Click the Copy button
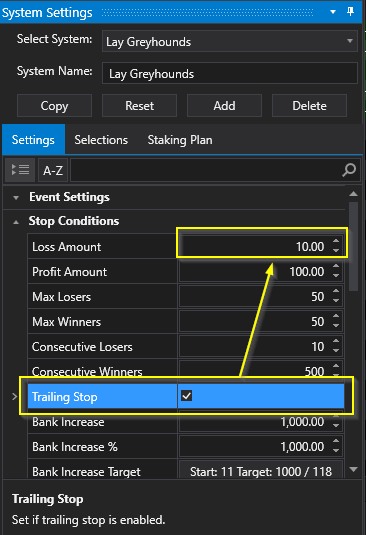Screen dimensions: 366x535 coord(54,106)
